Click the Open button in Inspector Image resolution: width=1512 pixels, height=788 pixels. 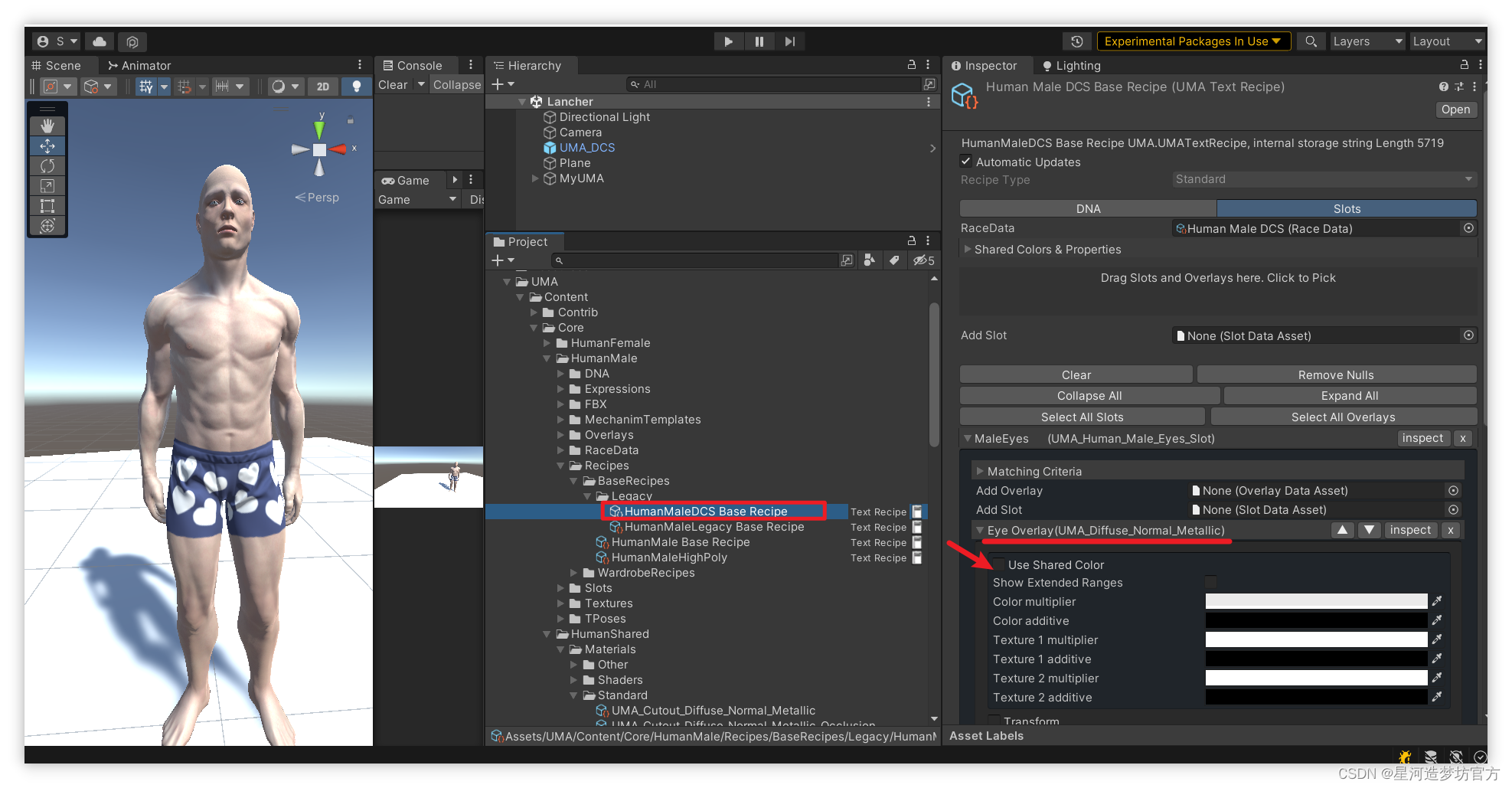(1455, 109)
